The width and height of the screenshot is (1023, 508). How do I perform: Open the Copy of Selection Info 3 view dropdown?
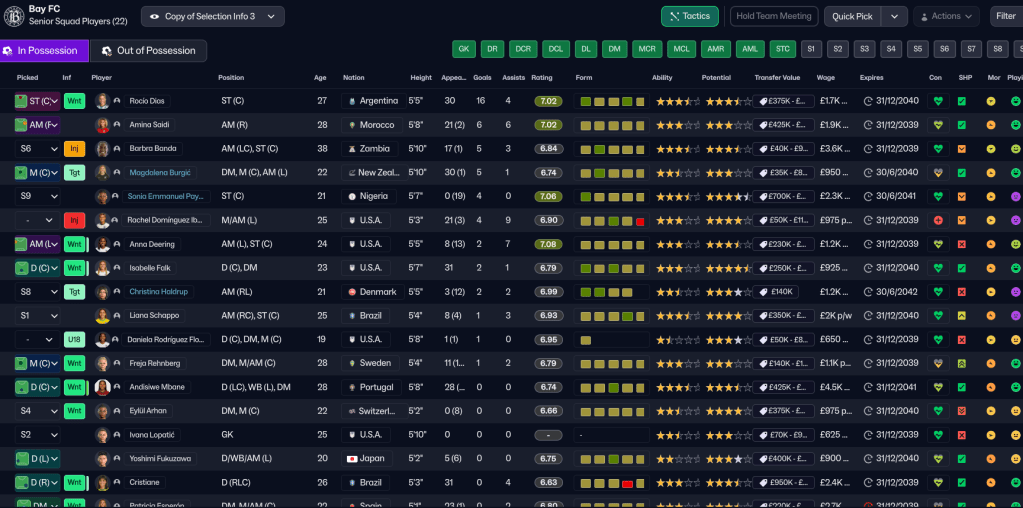pyautogui.click(x=212, y=17)
